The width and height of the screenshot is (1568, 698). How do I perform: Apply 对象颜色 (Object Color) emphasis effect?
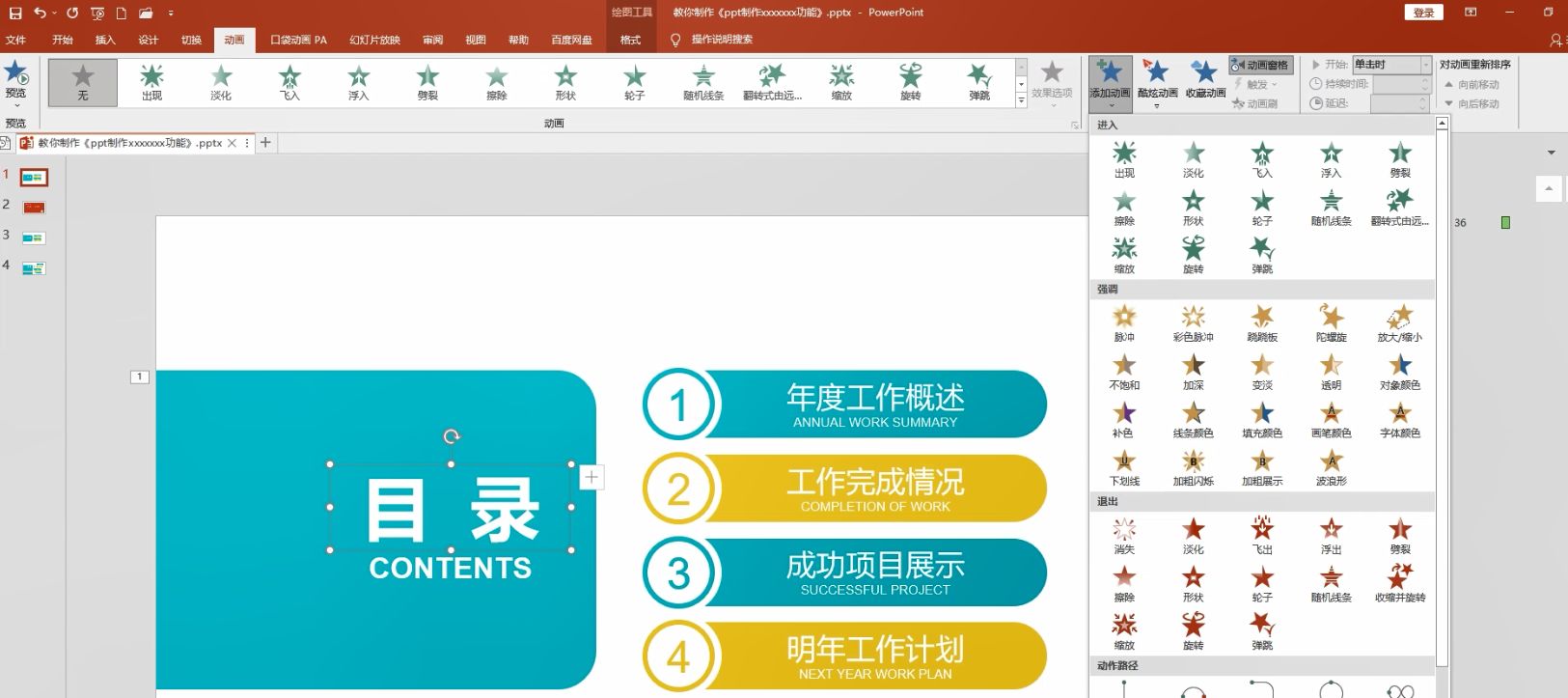pos(1400,373)
